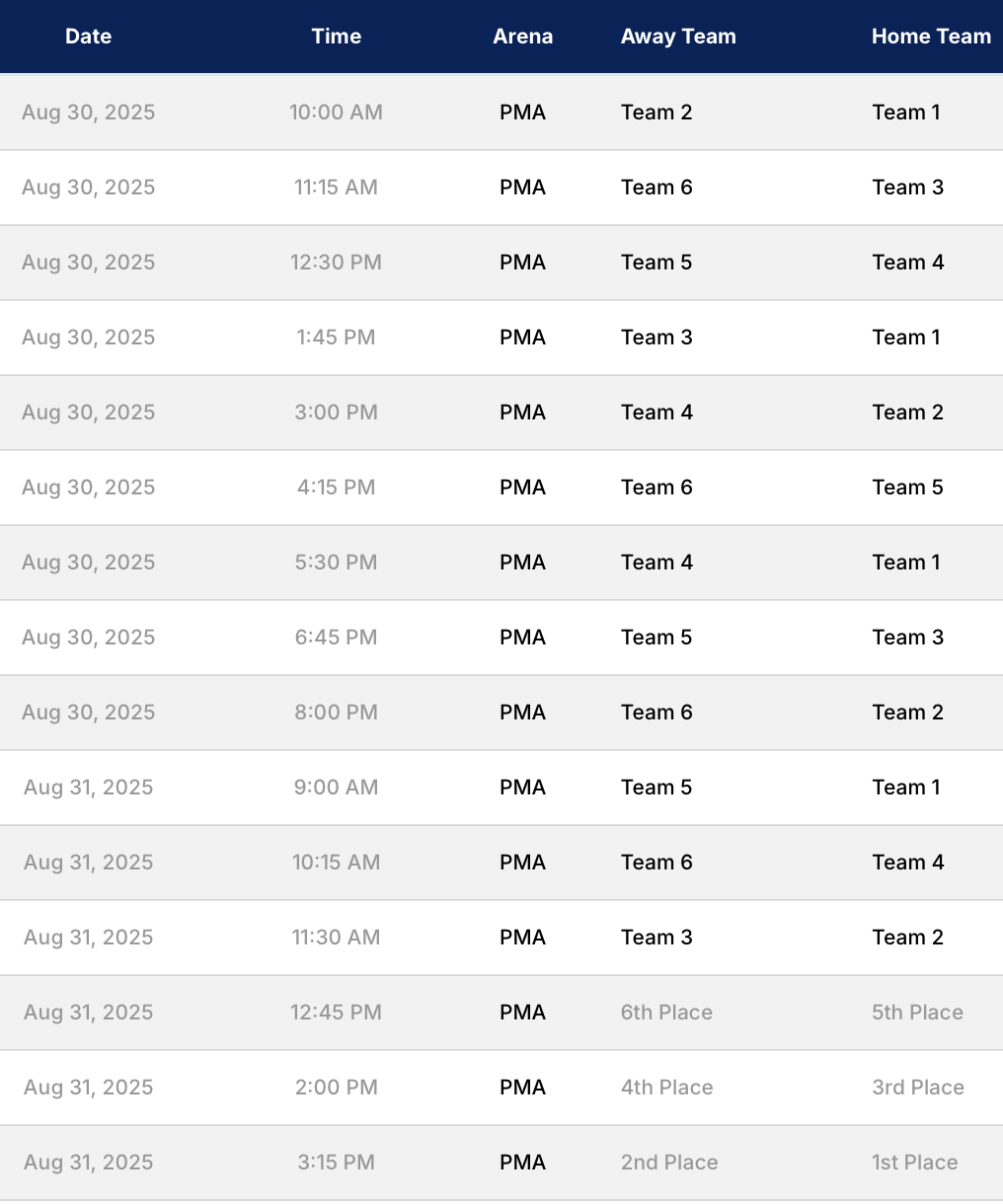1003x1204 pixels.
Task: Click the 1:45 PM time cell
Action: tap(336, 338)
